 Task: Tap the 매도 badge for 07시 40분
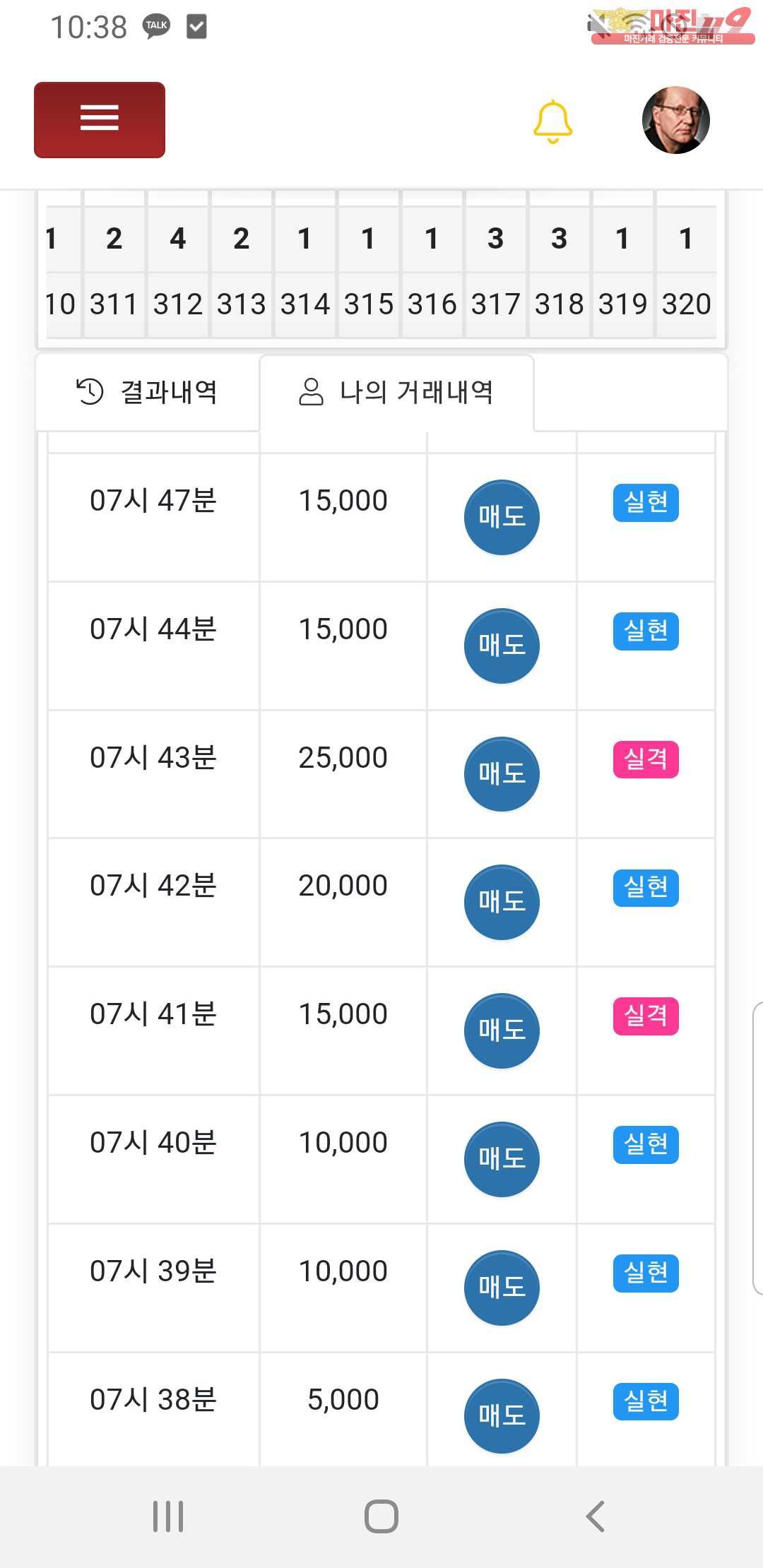[x=502, y=1159]
